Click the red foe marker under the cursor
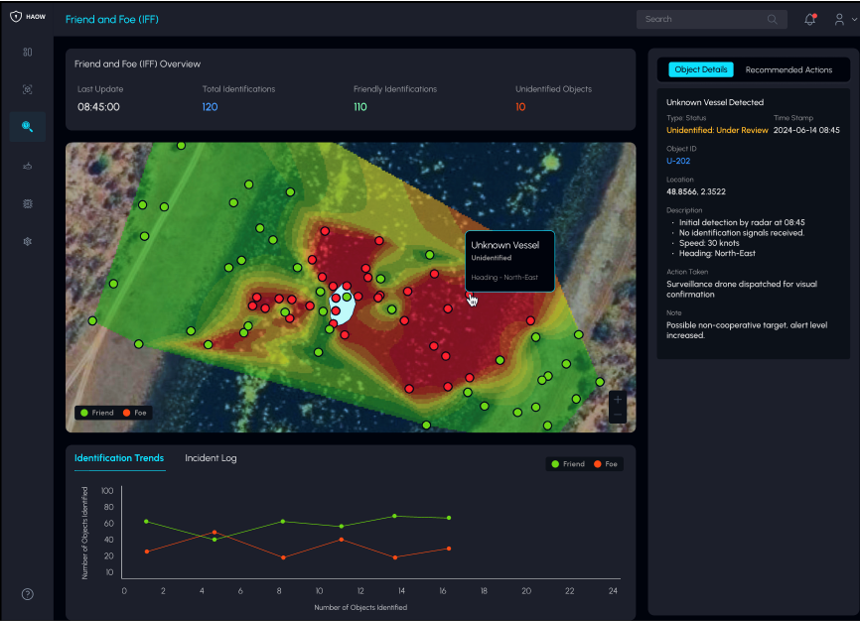Image resolution: width=860 pixels, height=621 pixels. pyautogui.click(x=469, y=295)
